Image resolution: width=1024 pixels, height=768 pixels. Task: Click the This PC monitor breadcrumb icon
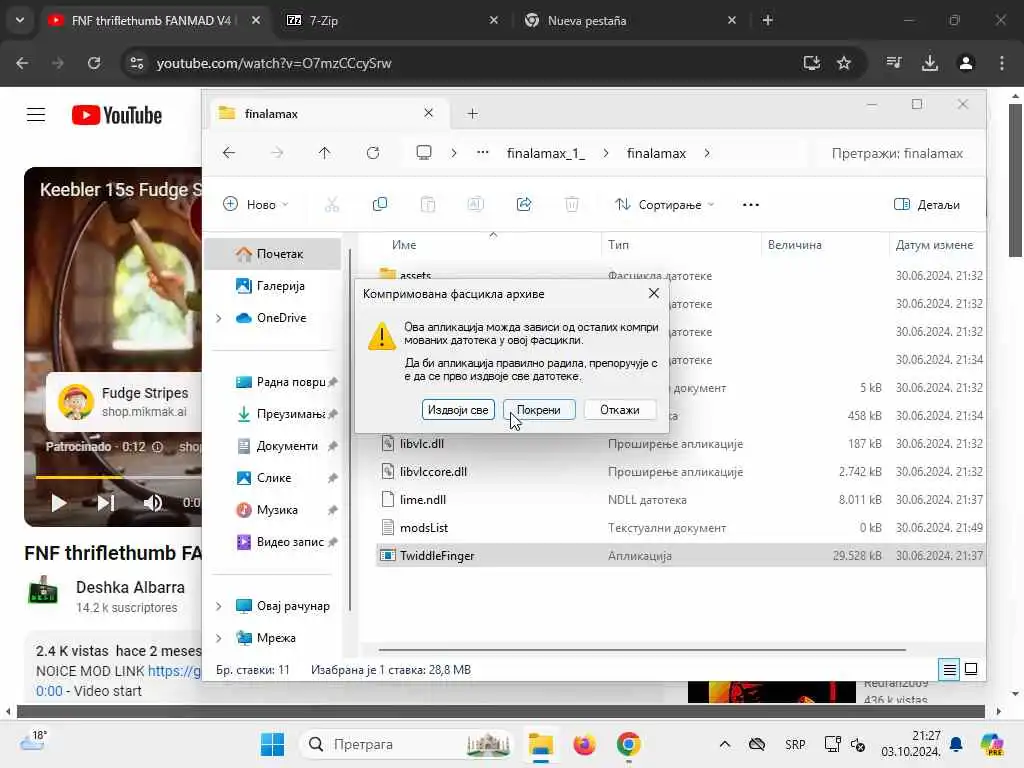pyautogui.click(x=424, y=153)
